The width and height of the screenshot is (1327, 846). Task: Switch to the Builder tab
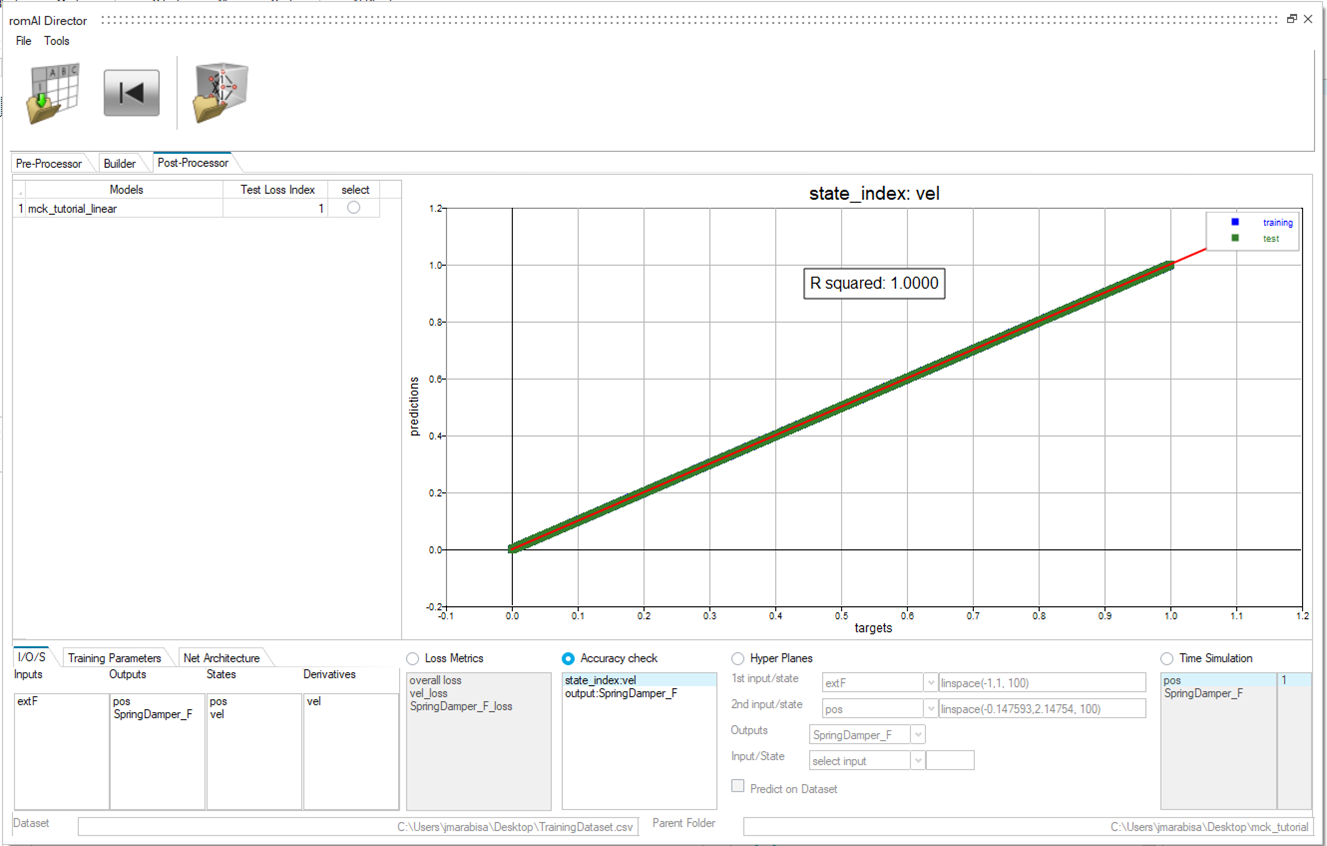coord(120,163)
